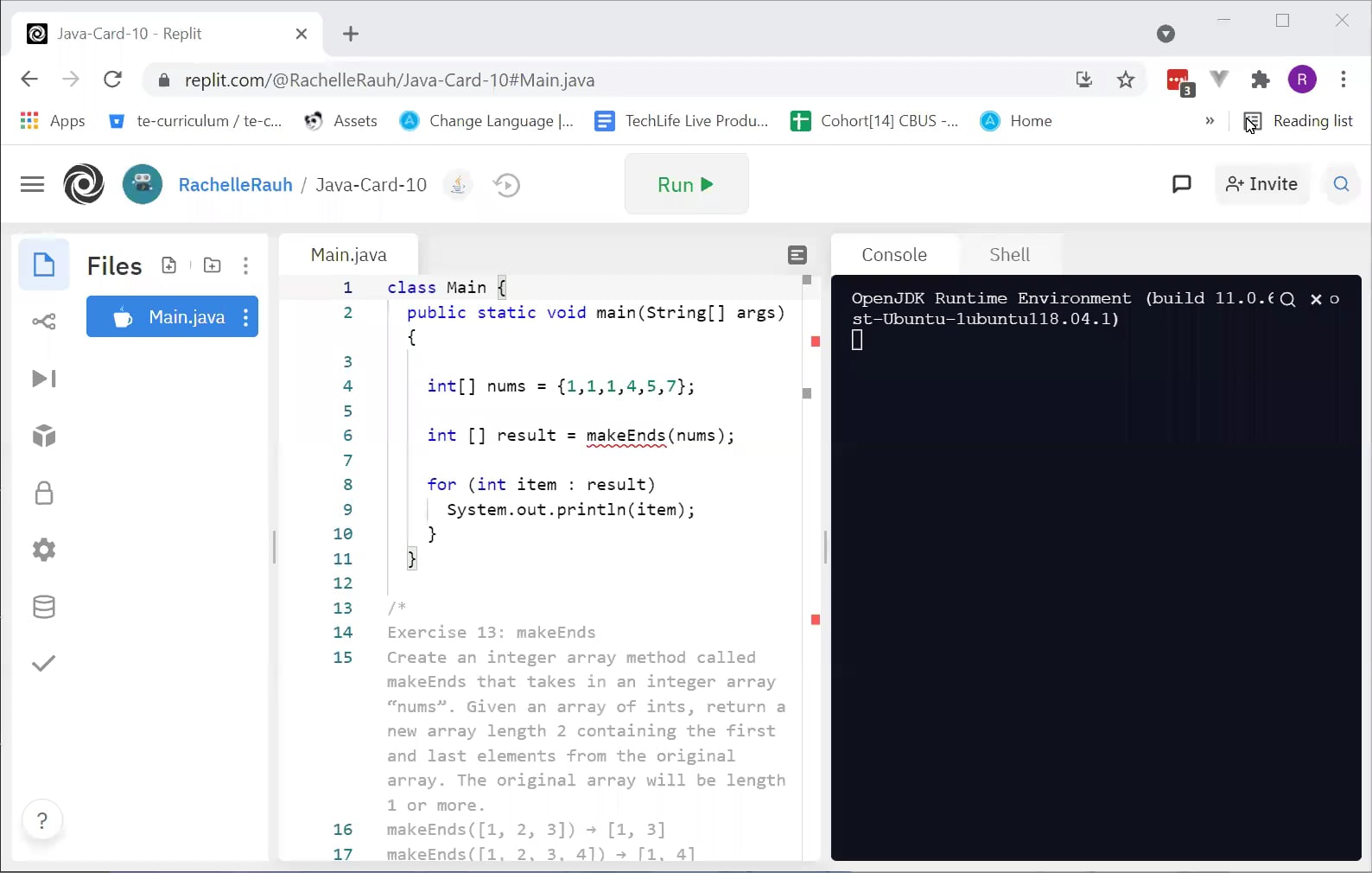Open the Settings gear in sidebar
Viewport: 1372px width, 873px height.
(x=44, y=550)
